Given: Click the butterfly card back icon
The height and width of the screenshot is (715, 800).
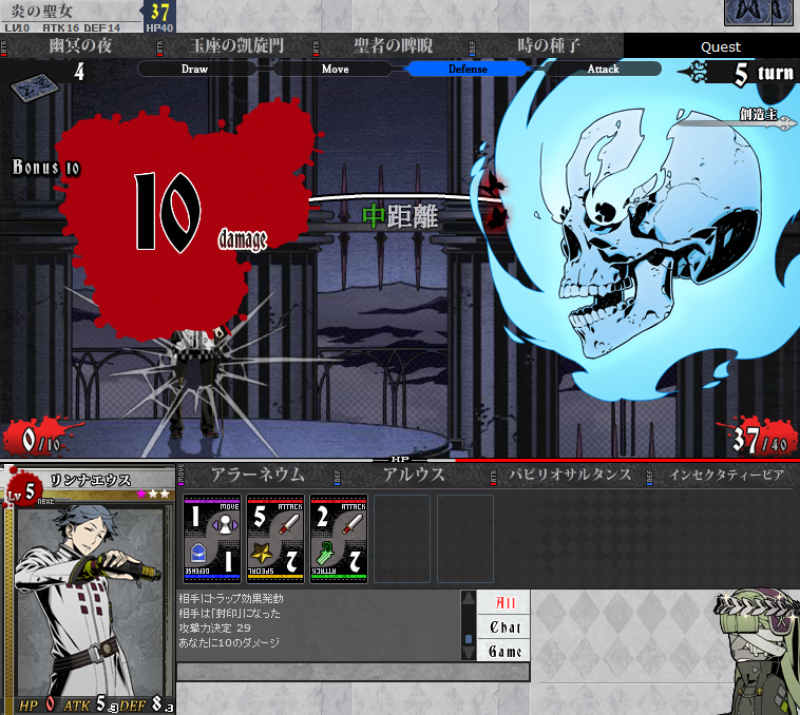Looking at the screenshot, I should point(759,12).
